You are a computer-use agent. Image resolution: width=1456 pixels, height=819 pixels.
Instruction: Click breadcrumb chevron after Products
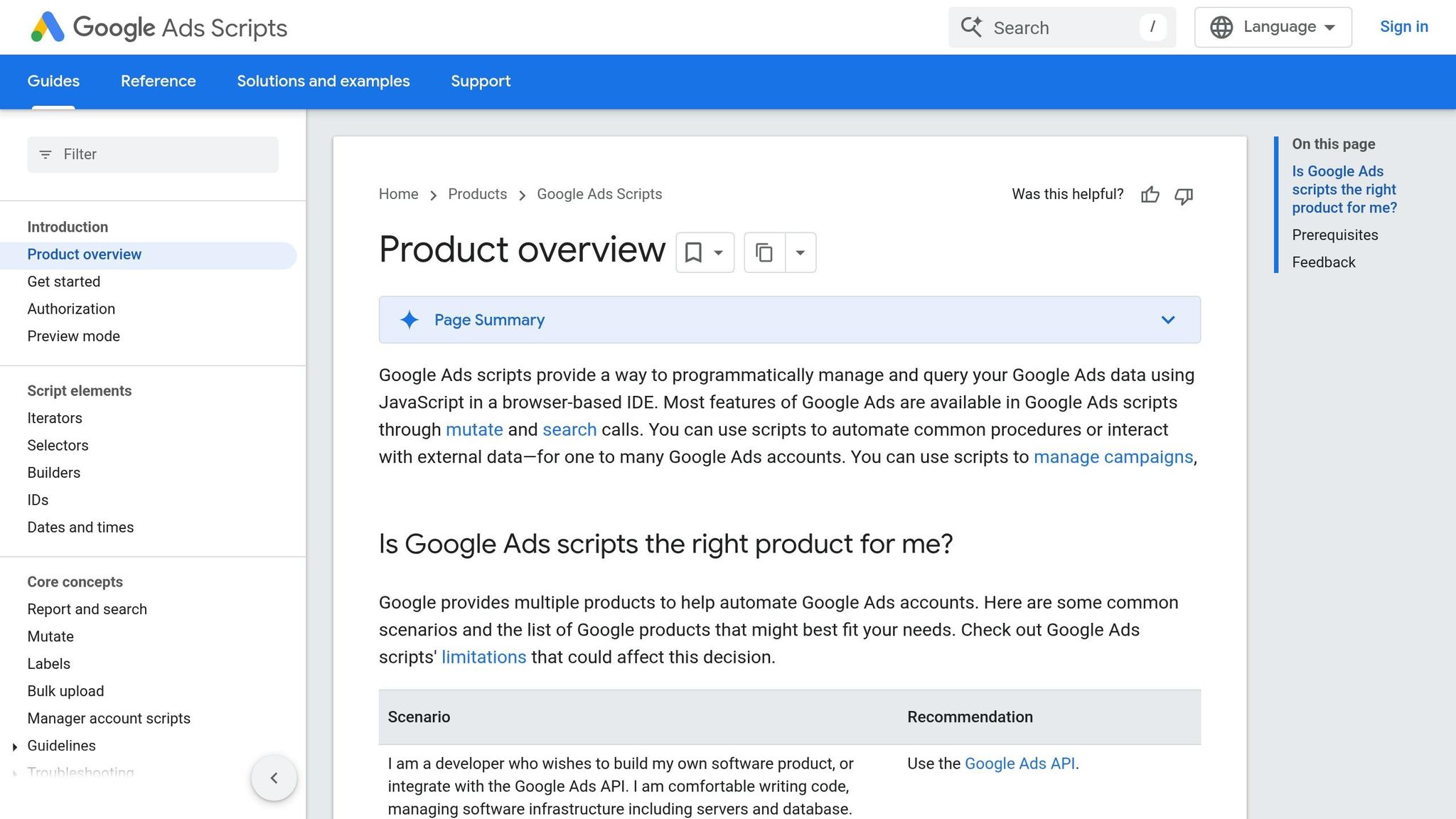coord(522,196)
